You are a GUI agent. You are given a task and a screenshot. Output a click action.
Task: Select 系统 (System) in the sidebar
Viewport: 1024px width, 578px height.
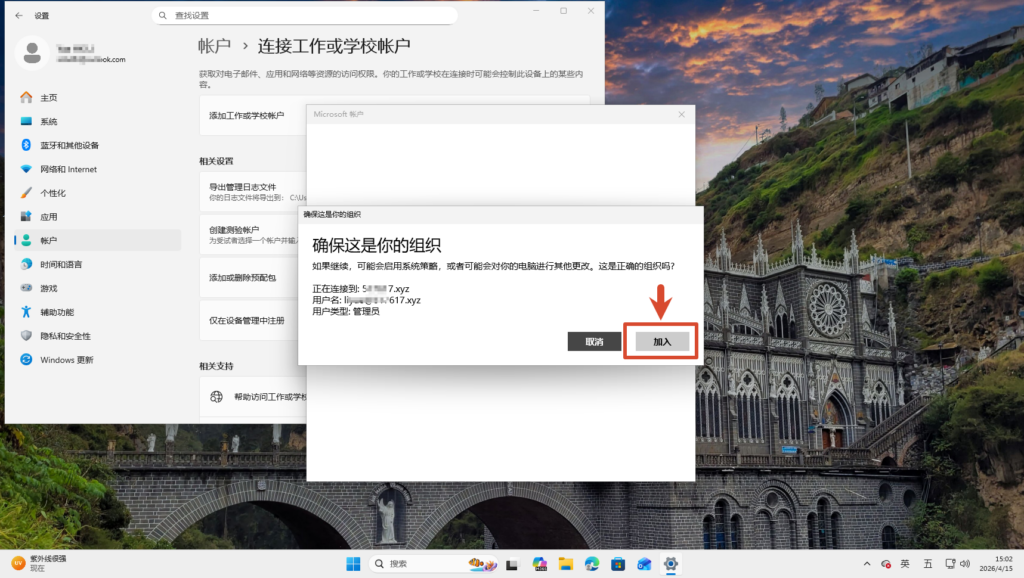(x=48, y=122)
